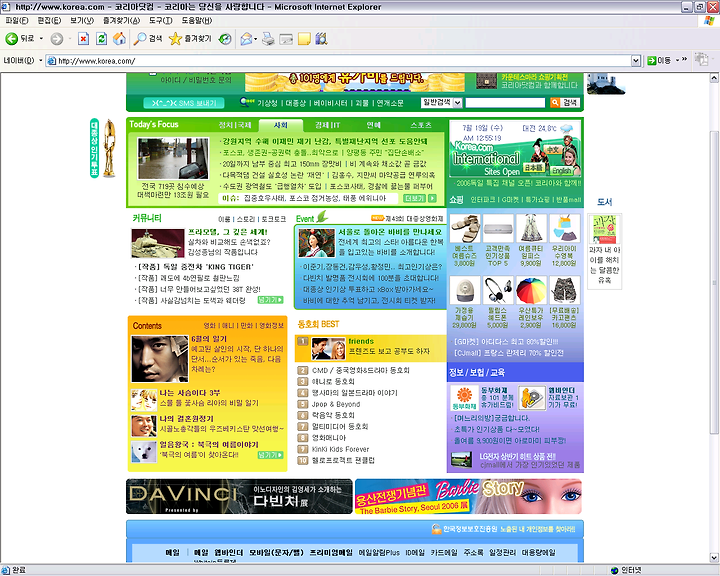
Task: Click the 동부화재 sun logo icon
Action: pos(464,398)
